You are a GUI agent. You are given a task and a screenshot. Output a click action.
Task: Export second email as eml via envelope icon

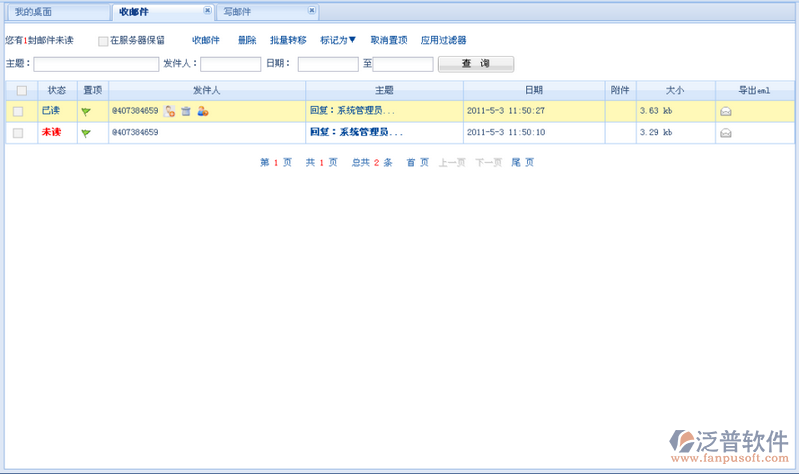click(726, 133)
